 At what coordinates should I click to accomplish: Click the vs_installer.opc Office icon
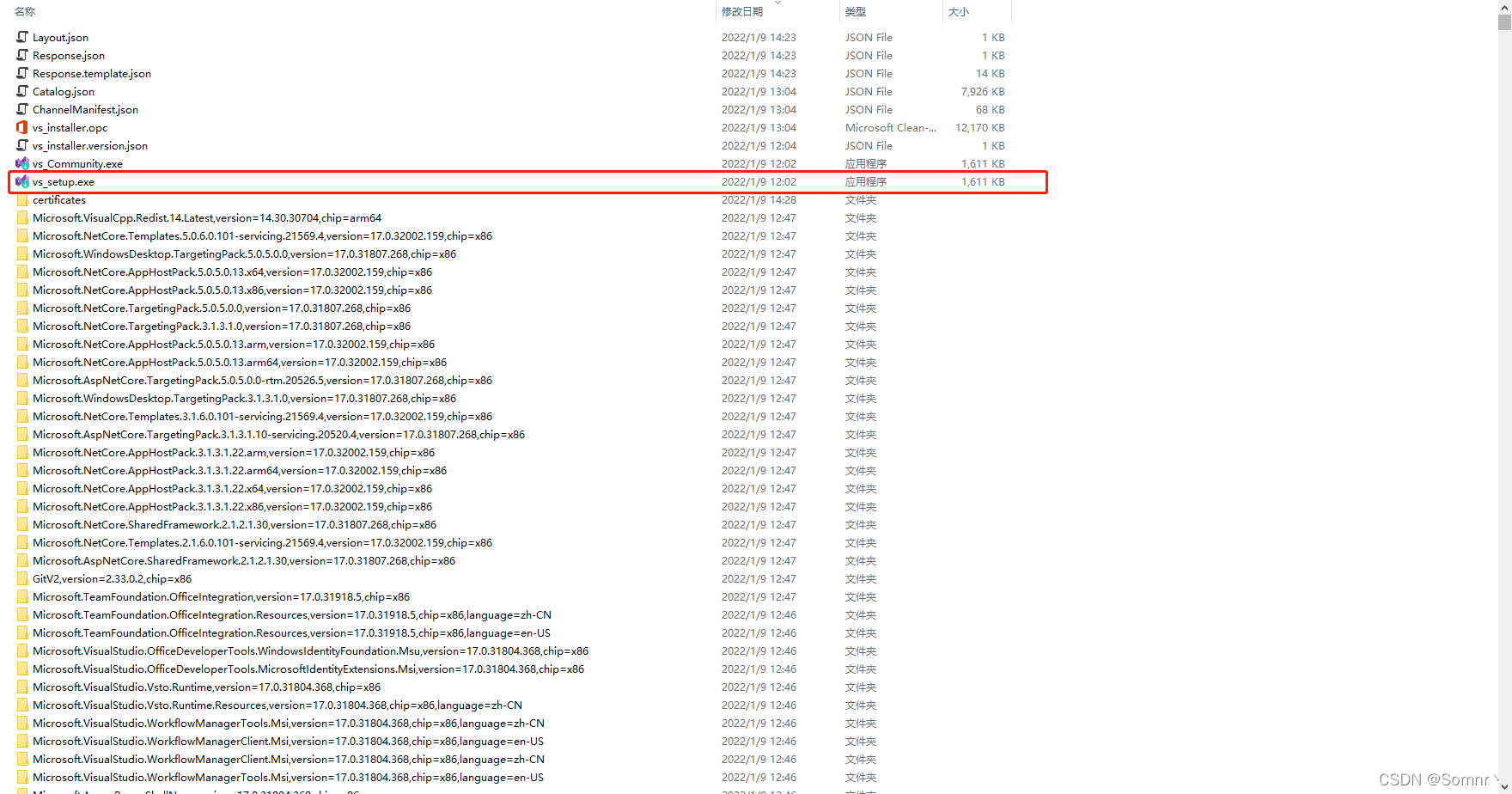point(22,127)
